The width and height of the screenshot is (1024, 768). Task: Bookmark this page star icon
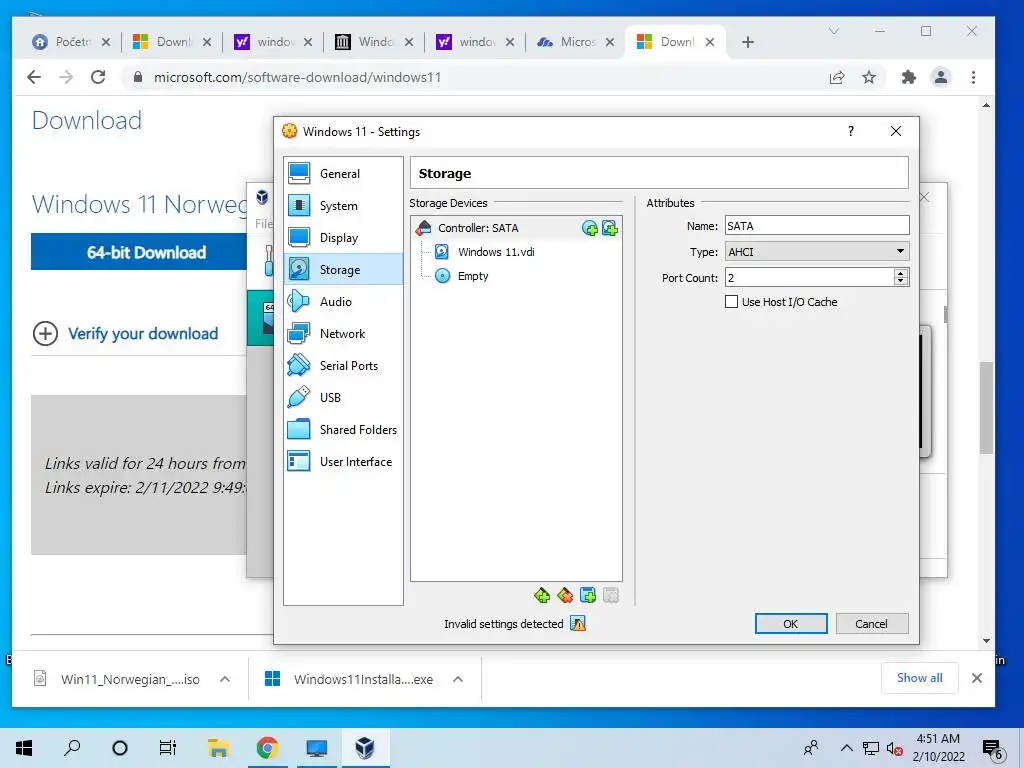869,77
